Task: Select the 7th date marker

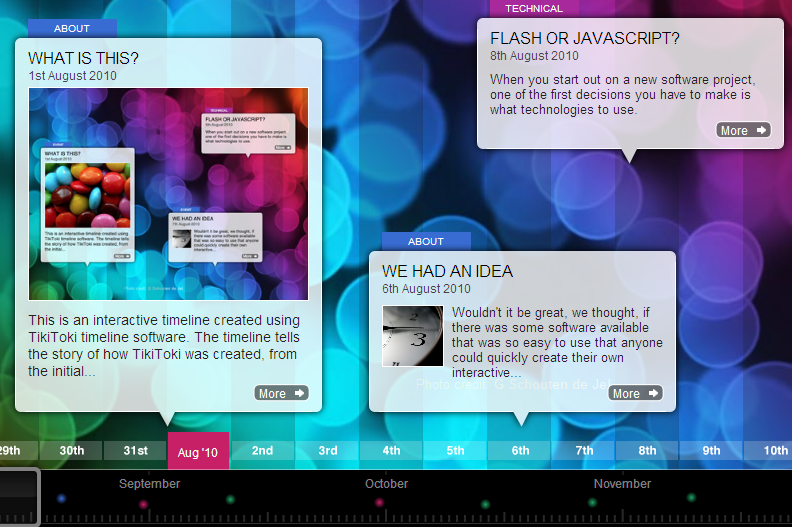Action: click(584, 450)
